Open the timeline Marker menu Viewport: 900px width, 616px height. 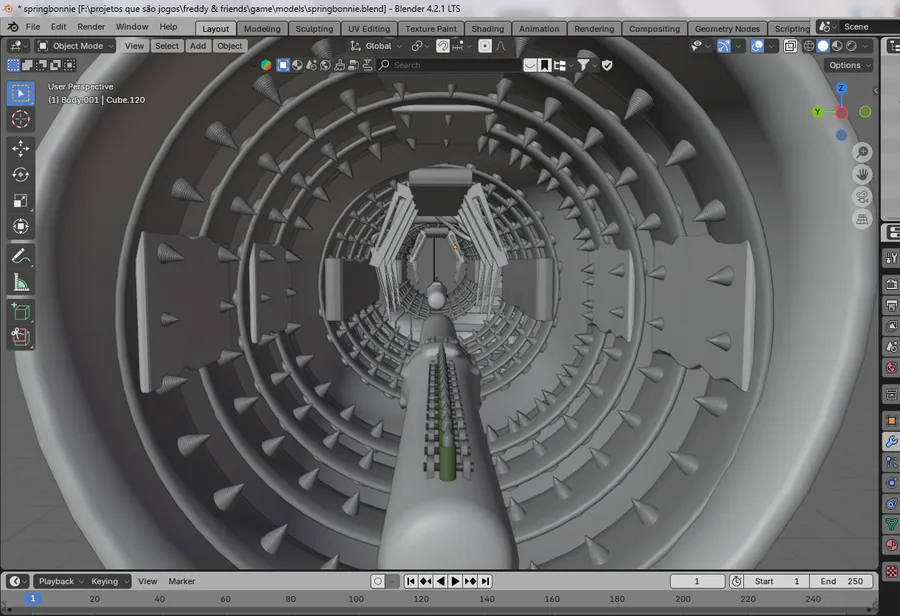click(x=181, y=581)
